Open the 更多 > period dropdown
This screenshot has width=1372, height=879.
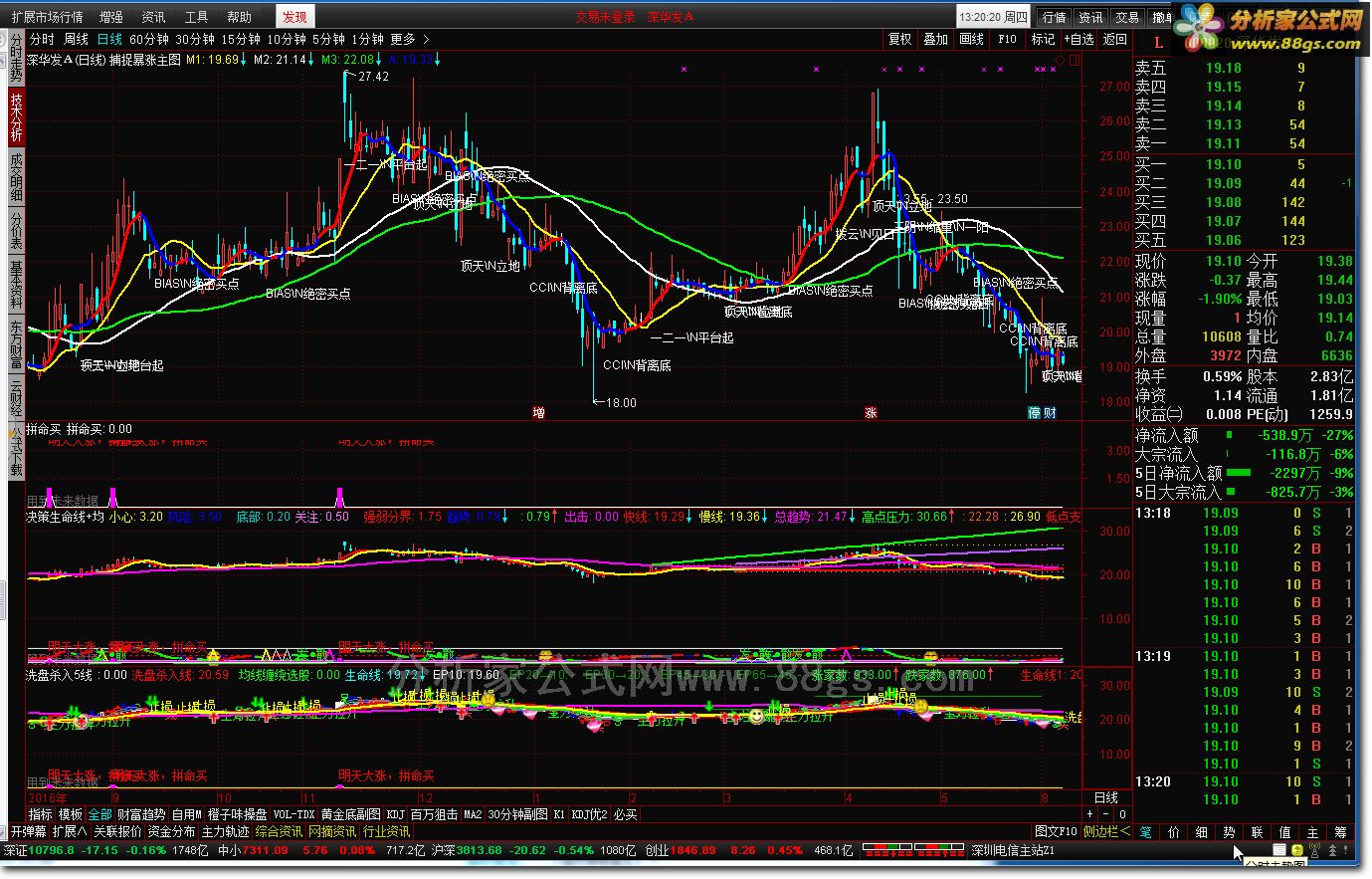(410, 39)
